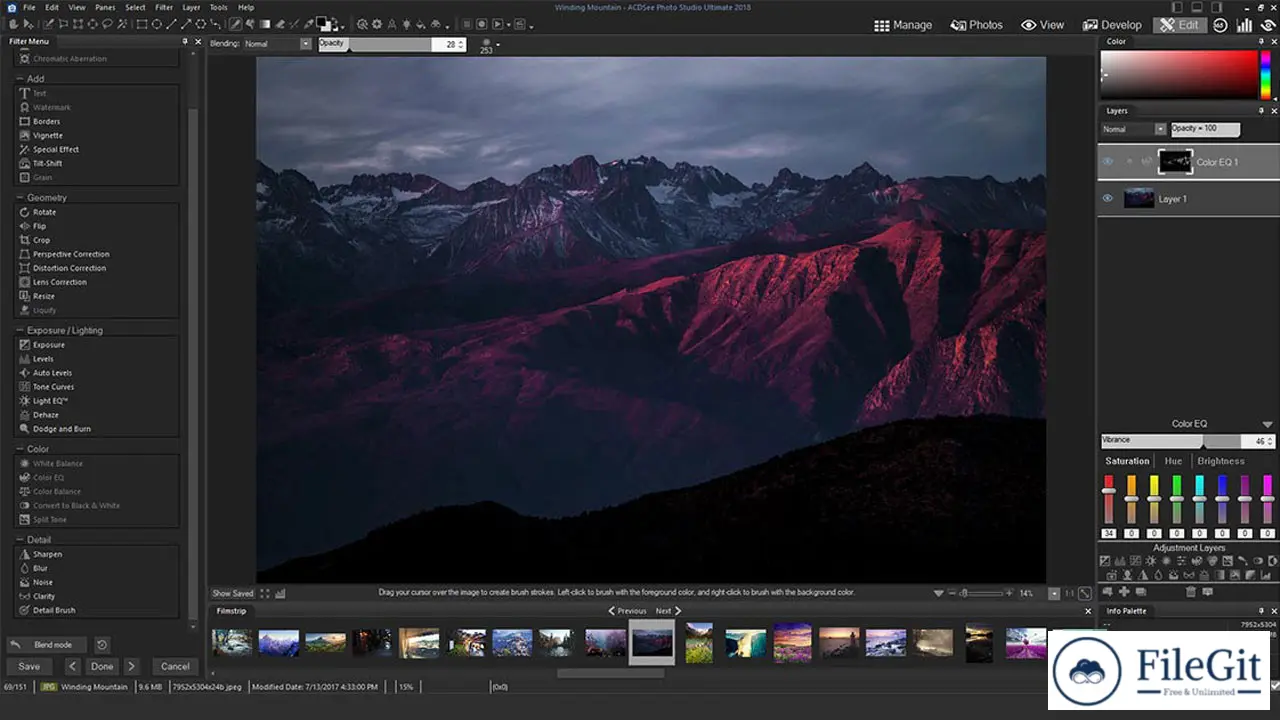
Task: Click the Cancel button
Action: (x=175, y=666)
